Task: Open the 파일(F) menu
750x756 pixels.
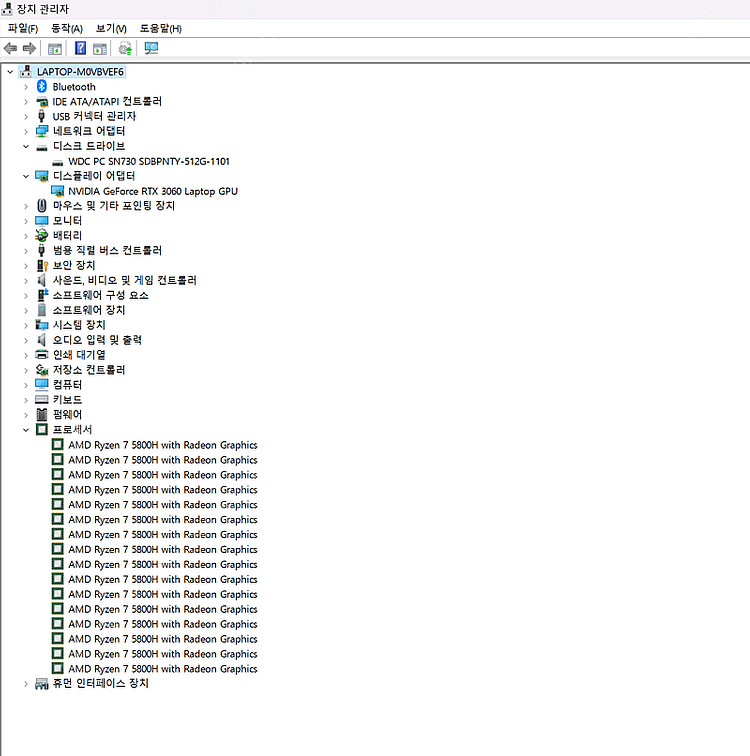Action: tap(23, 28)
